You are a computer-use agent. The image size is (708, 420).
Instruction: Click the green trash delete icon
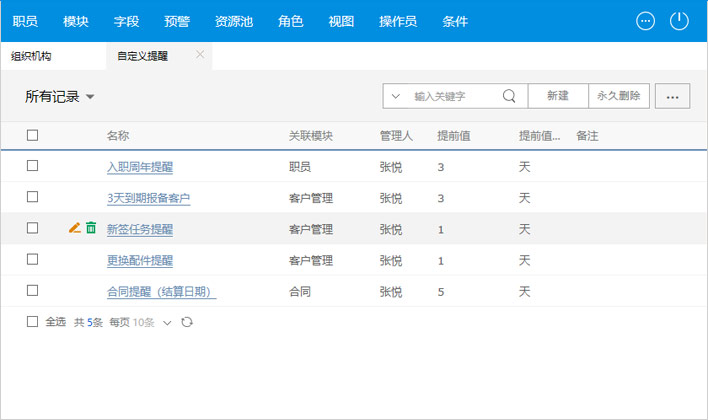pyautogui.click(x=91, y=228)
